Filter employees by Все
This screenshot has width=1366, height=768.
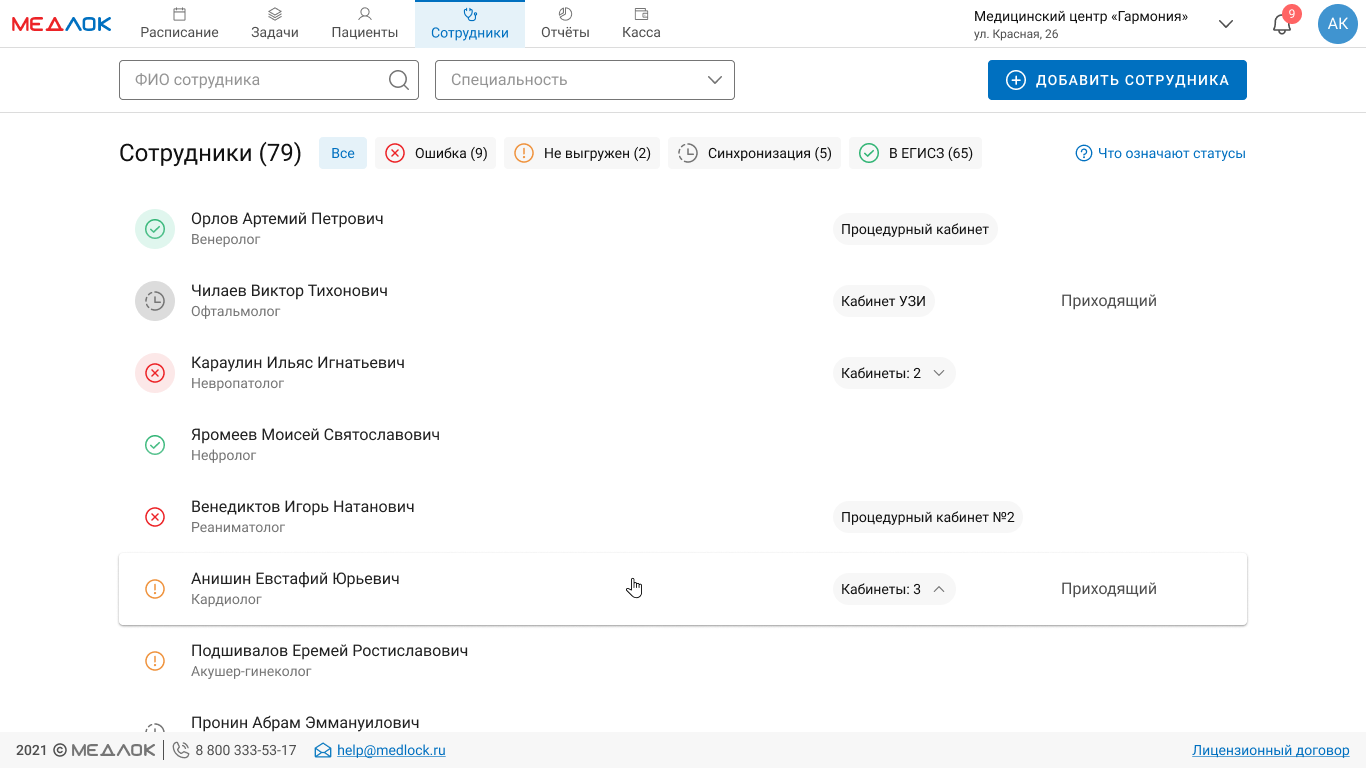pyautogui.click(x=343, y=153)
